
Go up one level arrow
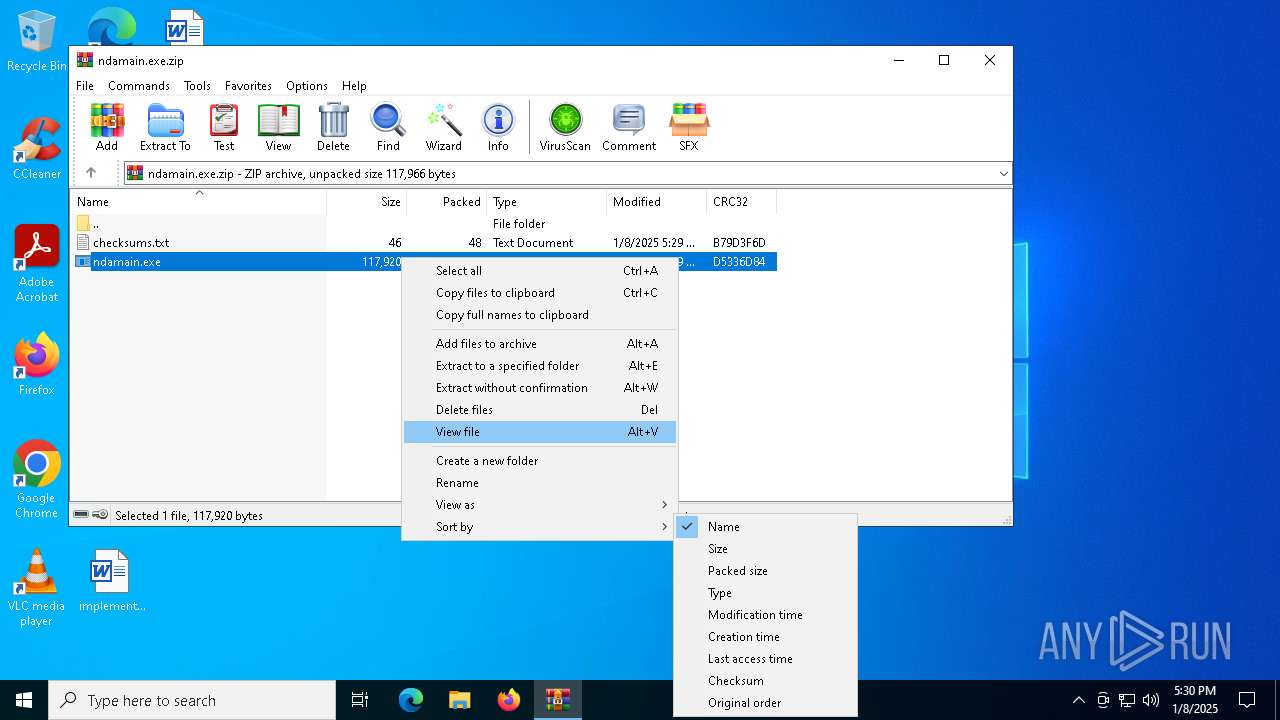click(x=91, y=173)
